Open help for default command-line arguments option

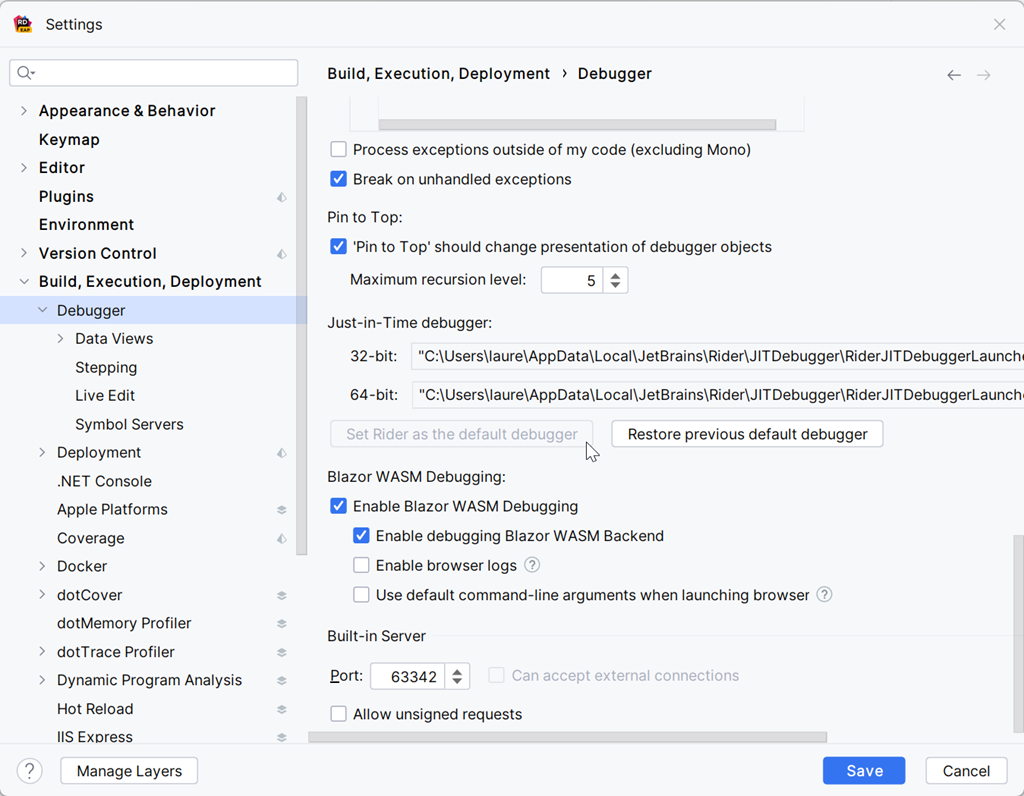[824, 594]
